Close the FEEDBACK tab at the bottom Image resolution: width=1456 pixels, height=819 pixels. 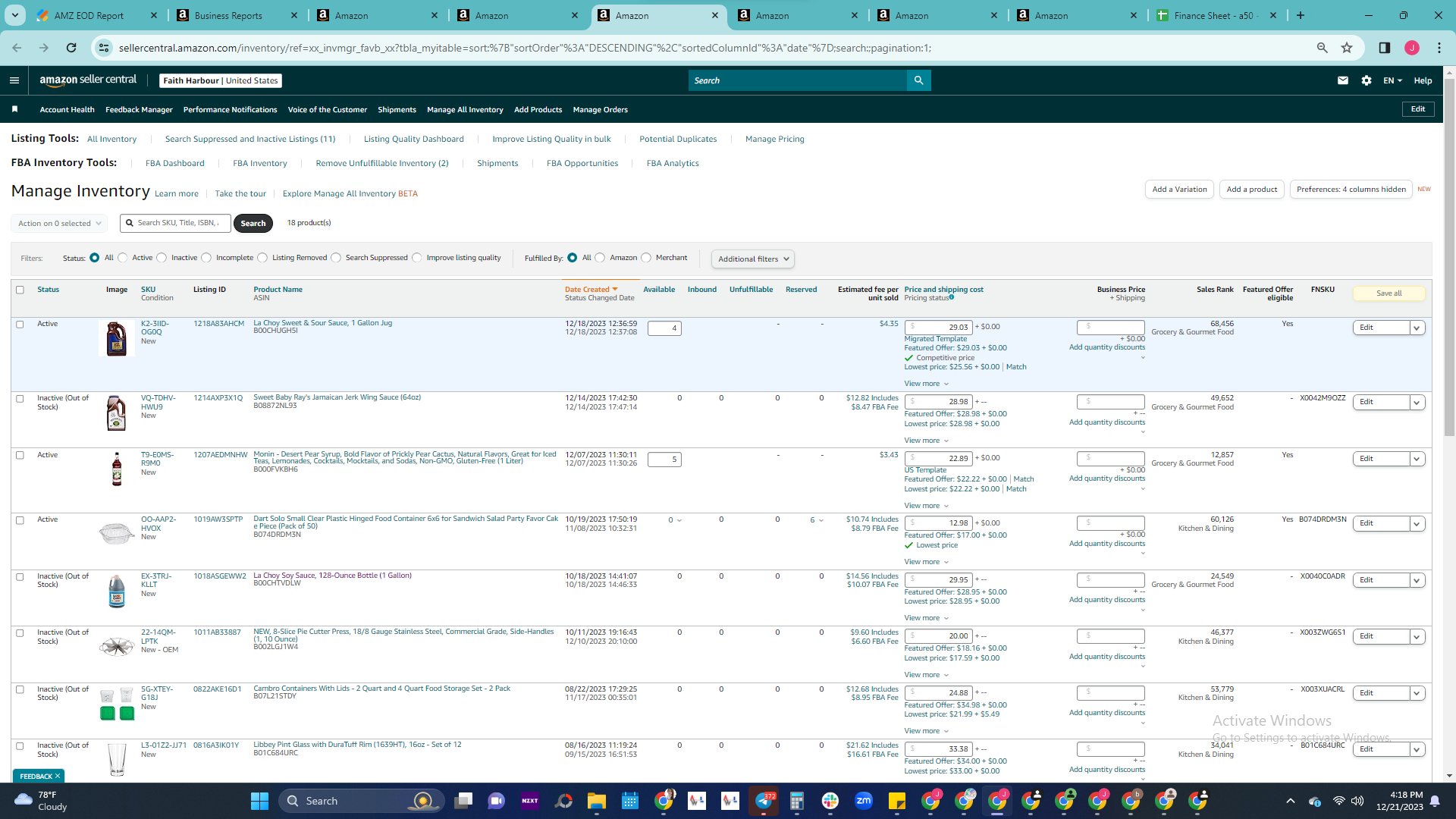pos(57,777)
